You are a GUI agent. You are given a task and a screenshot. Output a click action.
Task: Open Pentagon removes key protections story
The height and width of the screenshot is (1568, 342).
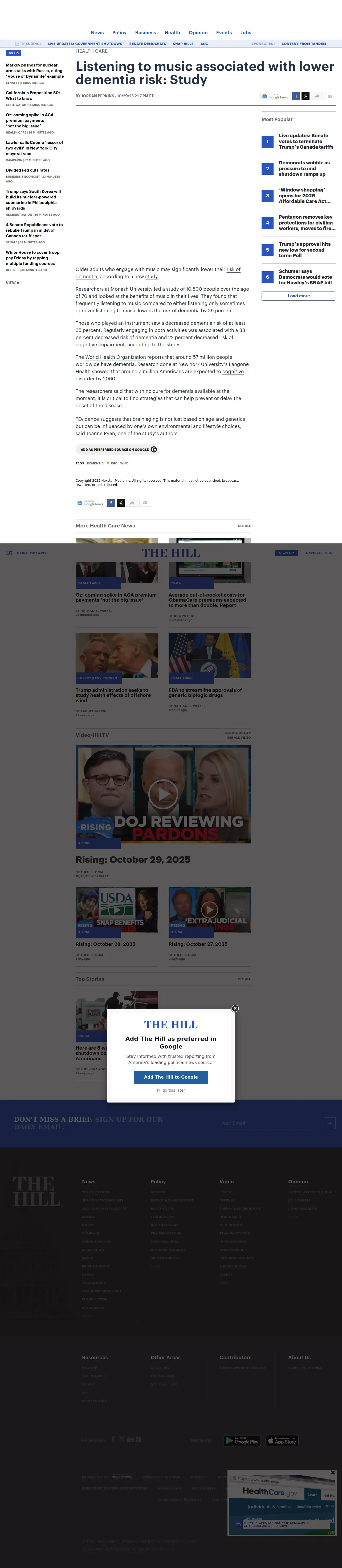coord(307,223)
